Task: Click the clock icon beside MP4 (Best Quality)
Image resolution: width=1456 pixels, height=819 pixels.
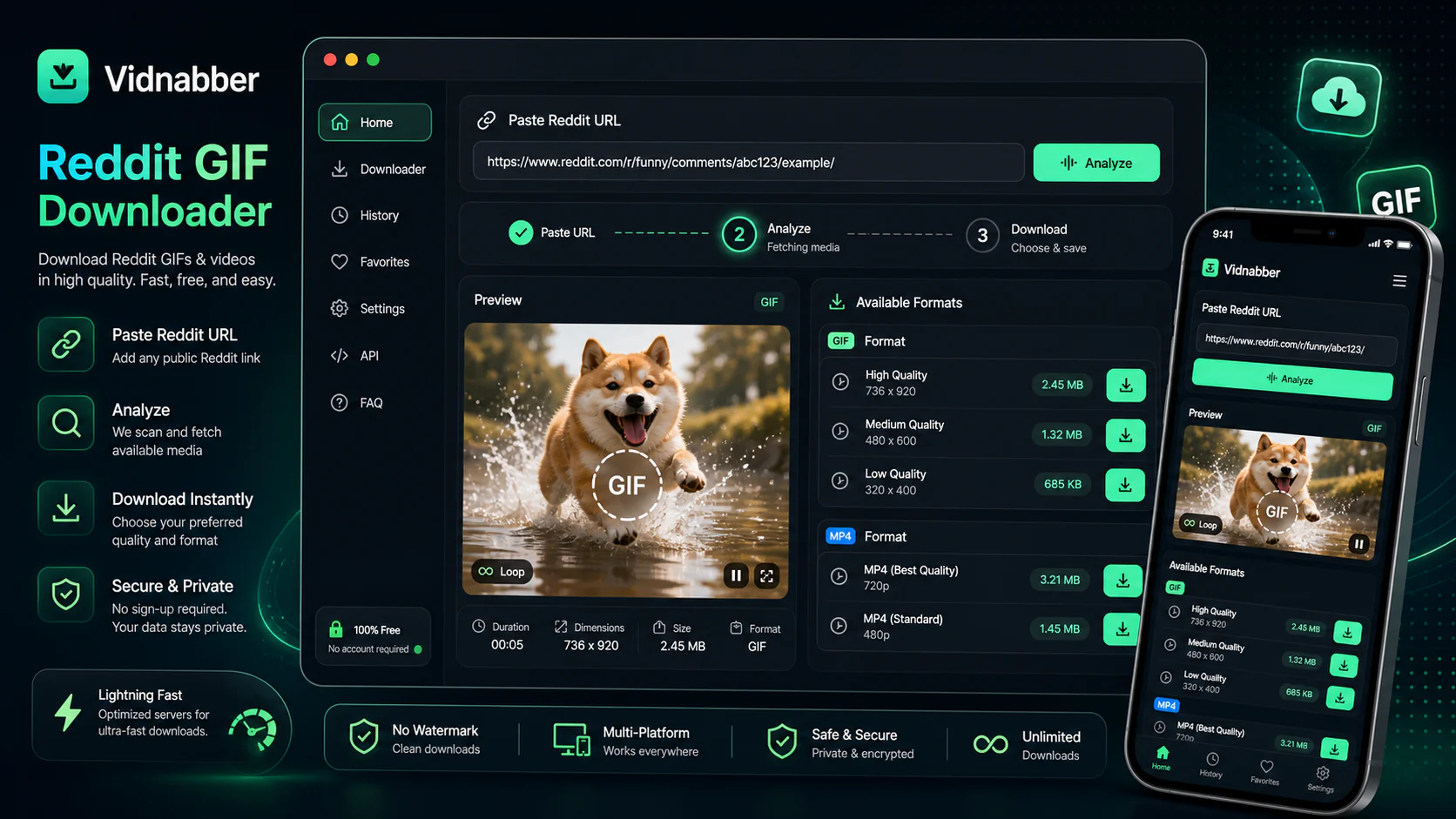Action: click(839, 576)
